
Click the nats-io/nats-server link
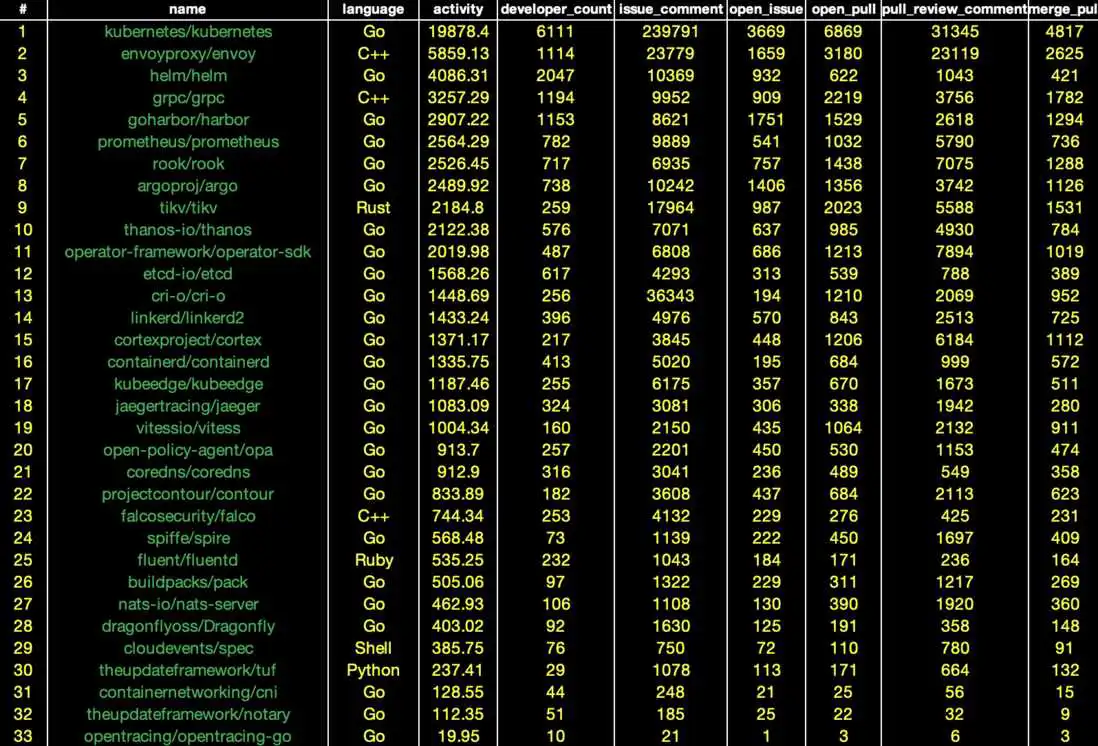(x=188, y=604)
